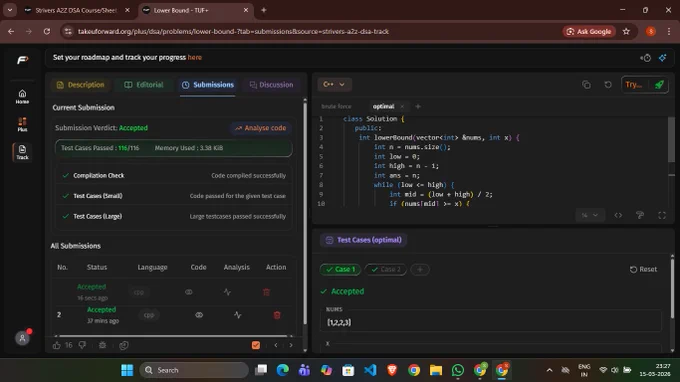The image size is (680, 382).
Task: Click the reset code icon in editor toolbar
Action: (608, 85)
